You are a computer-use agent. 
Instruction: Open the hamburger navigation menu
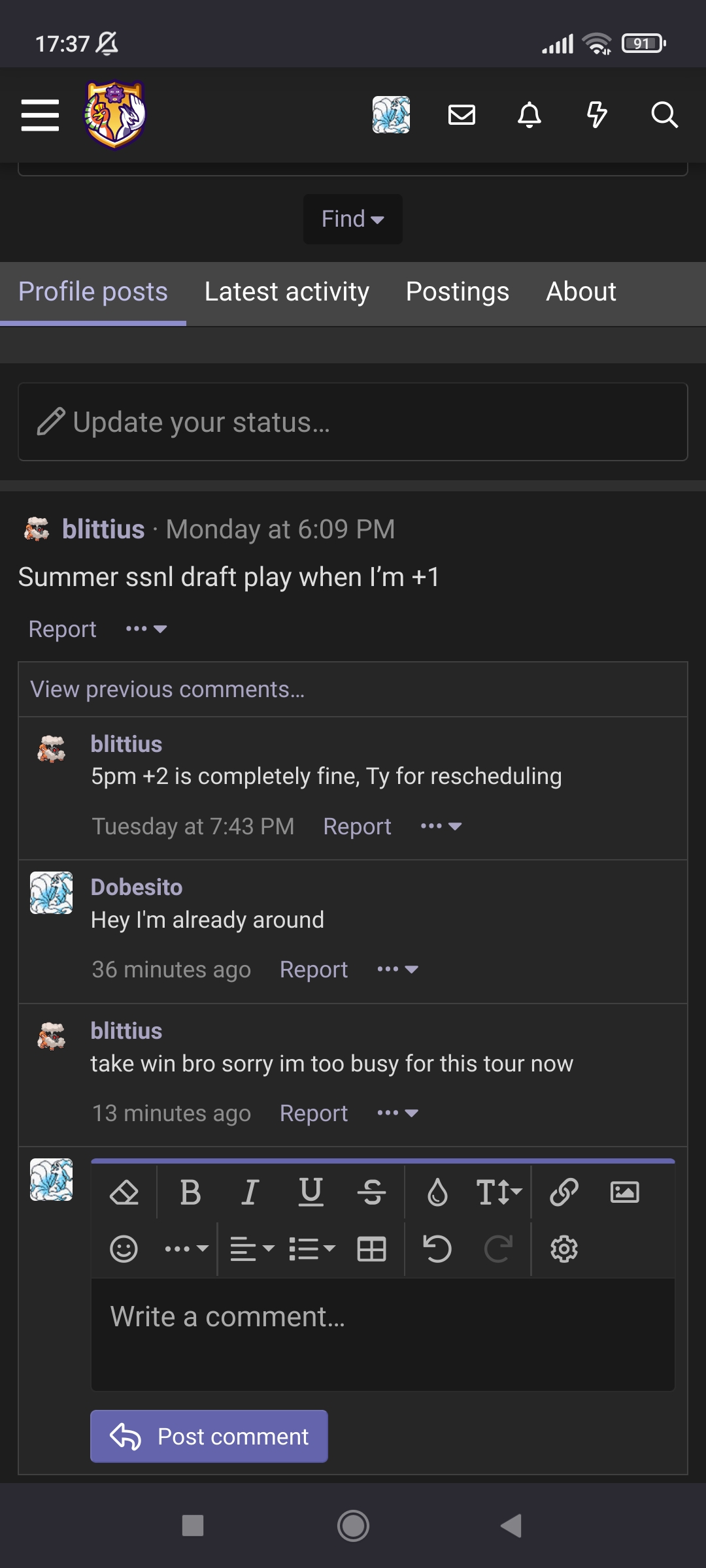pos(40,115)
